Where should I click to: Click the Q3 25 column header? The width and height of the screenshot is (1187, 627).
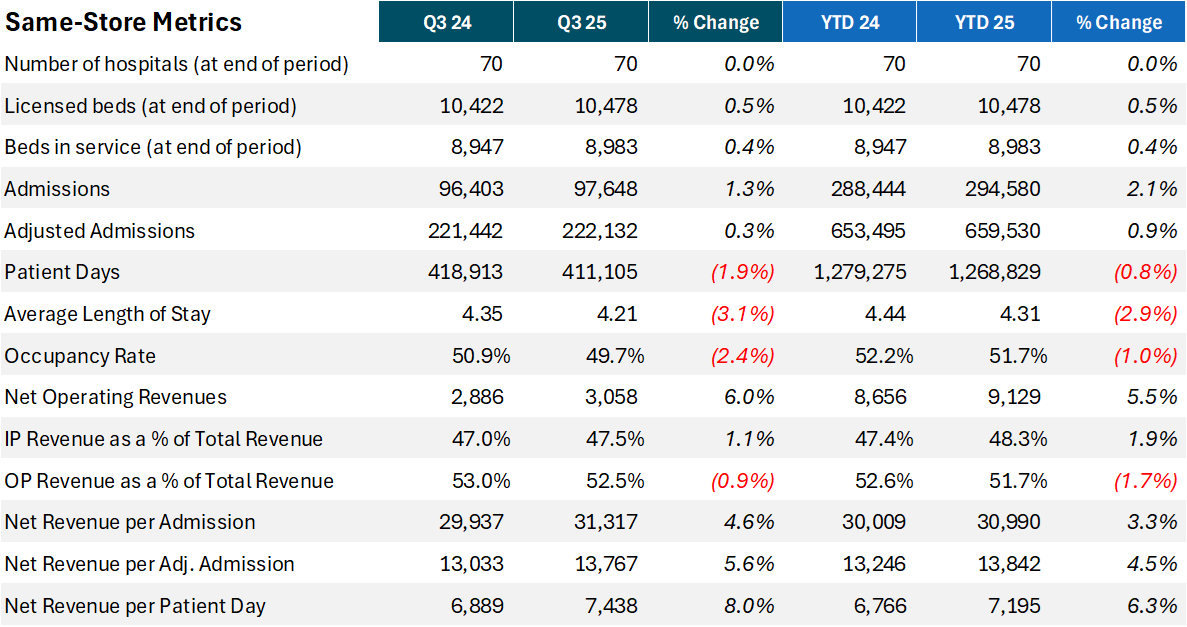581,22
